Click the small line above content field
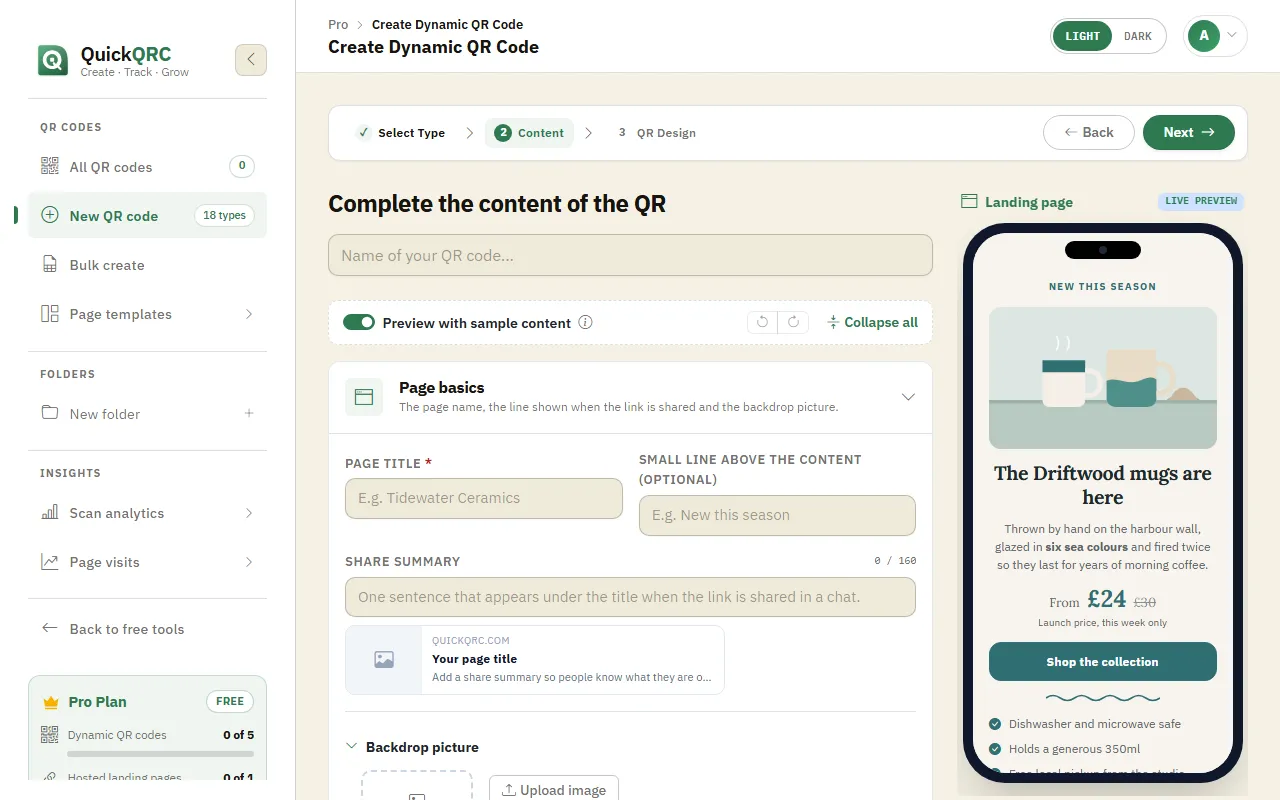The image size is (1280, 800). click(x=777, y=515)
